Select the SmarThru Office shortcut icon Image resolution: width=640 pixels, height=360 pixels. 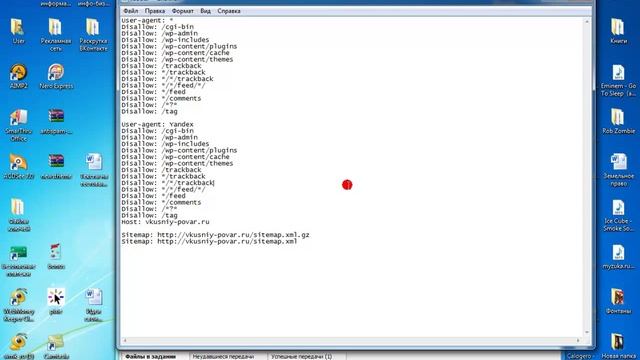pyautogui.click(x=18, y=125)
